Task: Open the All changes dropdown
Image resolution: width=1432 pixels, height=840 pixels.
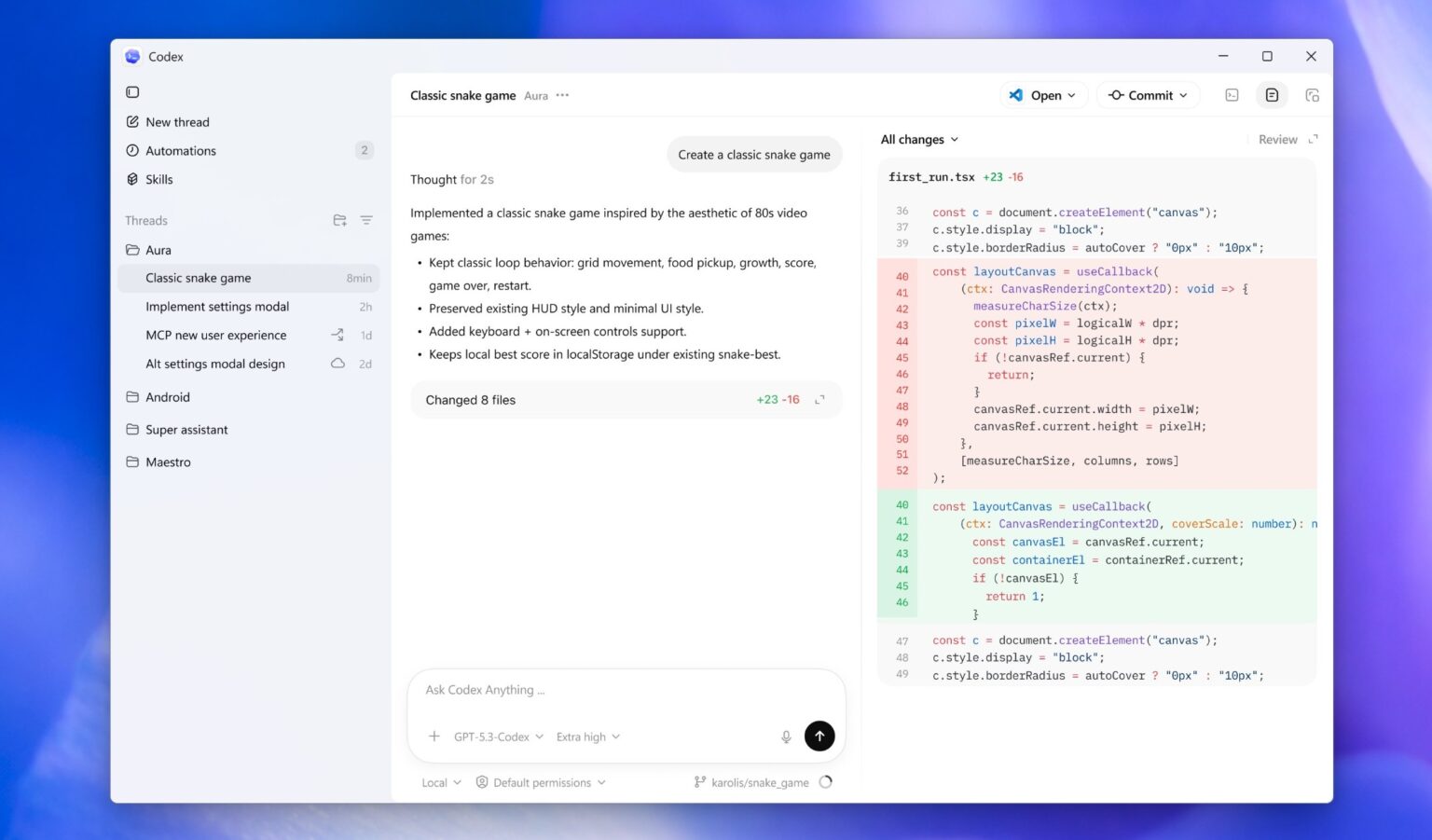Action: [918, 139]
